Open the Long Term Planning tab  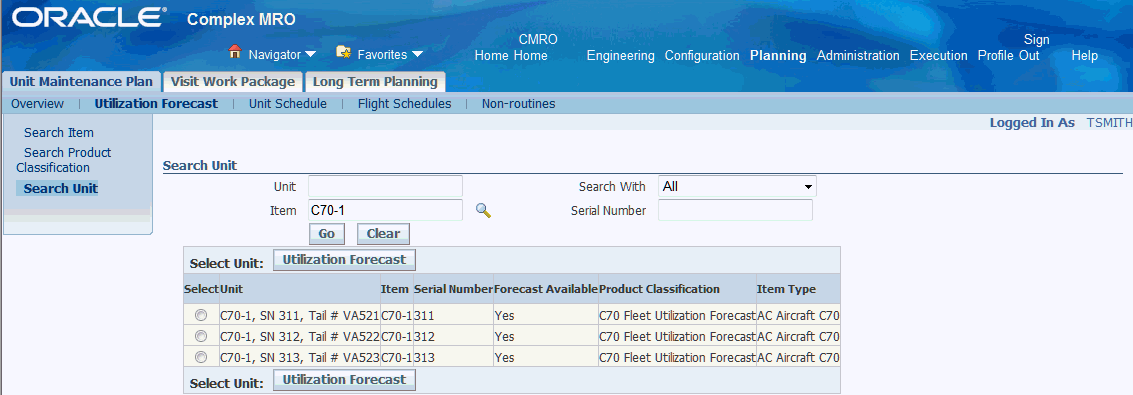pyautogui.click(x=375, y=82)
